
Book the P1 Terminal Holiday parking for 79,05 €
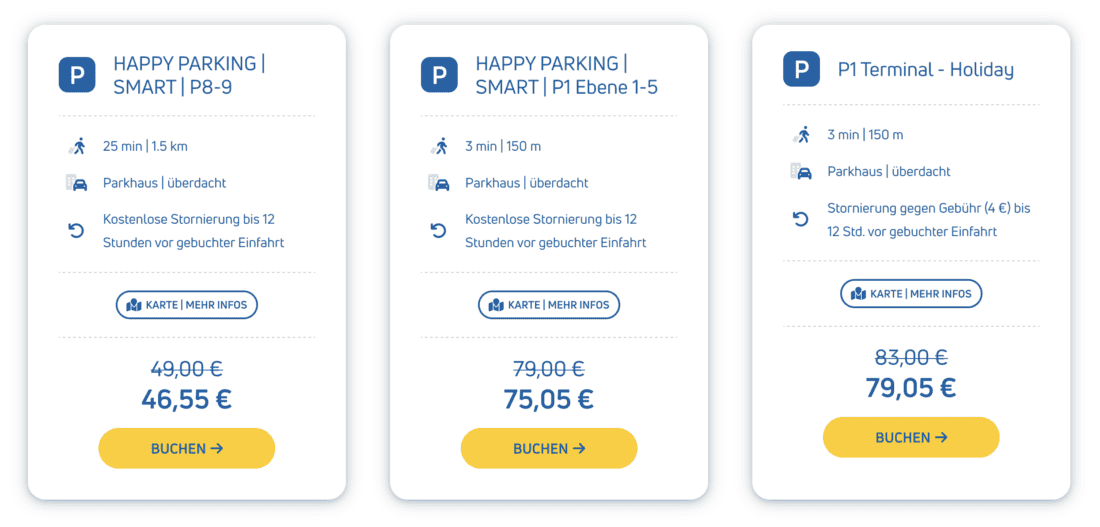(x=911, y=437)
